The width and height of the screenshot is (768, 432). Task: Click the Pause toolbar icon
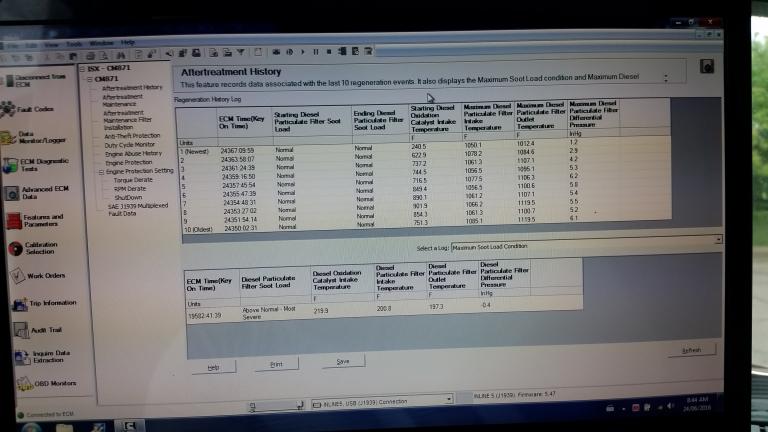[x=316, y=51]
